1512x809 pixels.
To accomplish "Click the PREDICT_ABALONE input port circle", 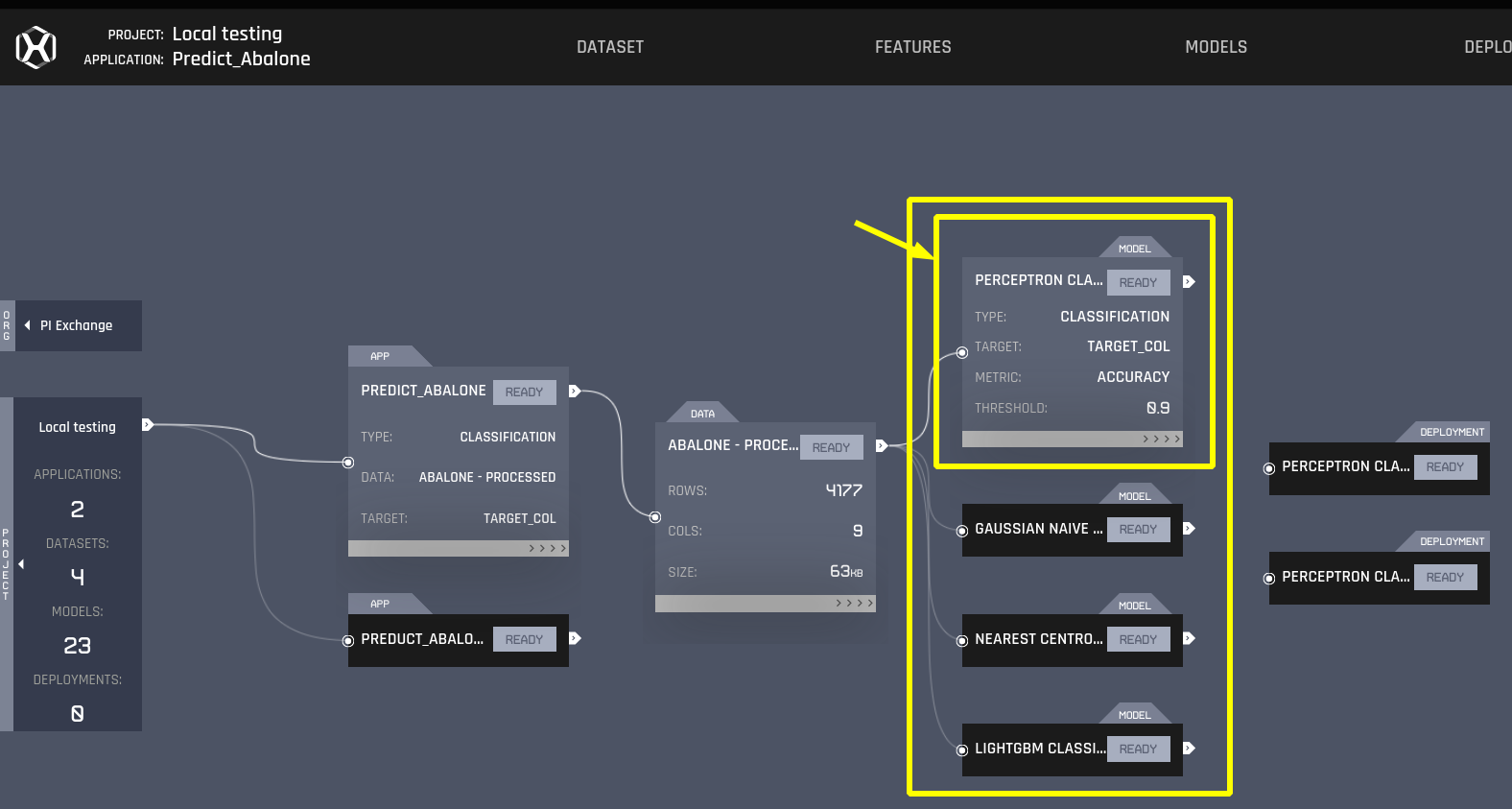I will (x=348, y=463).
